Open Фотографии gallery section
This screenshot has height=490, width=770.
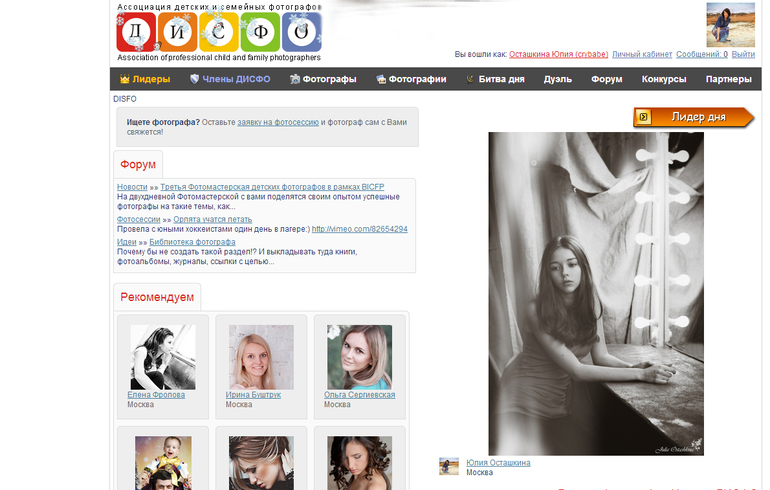click(x=411, y=79)
